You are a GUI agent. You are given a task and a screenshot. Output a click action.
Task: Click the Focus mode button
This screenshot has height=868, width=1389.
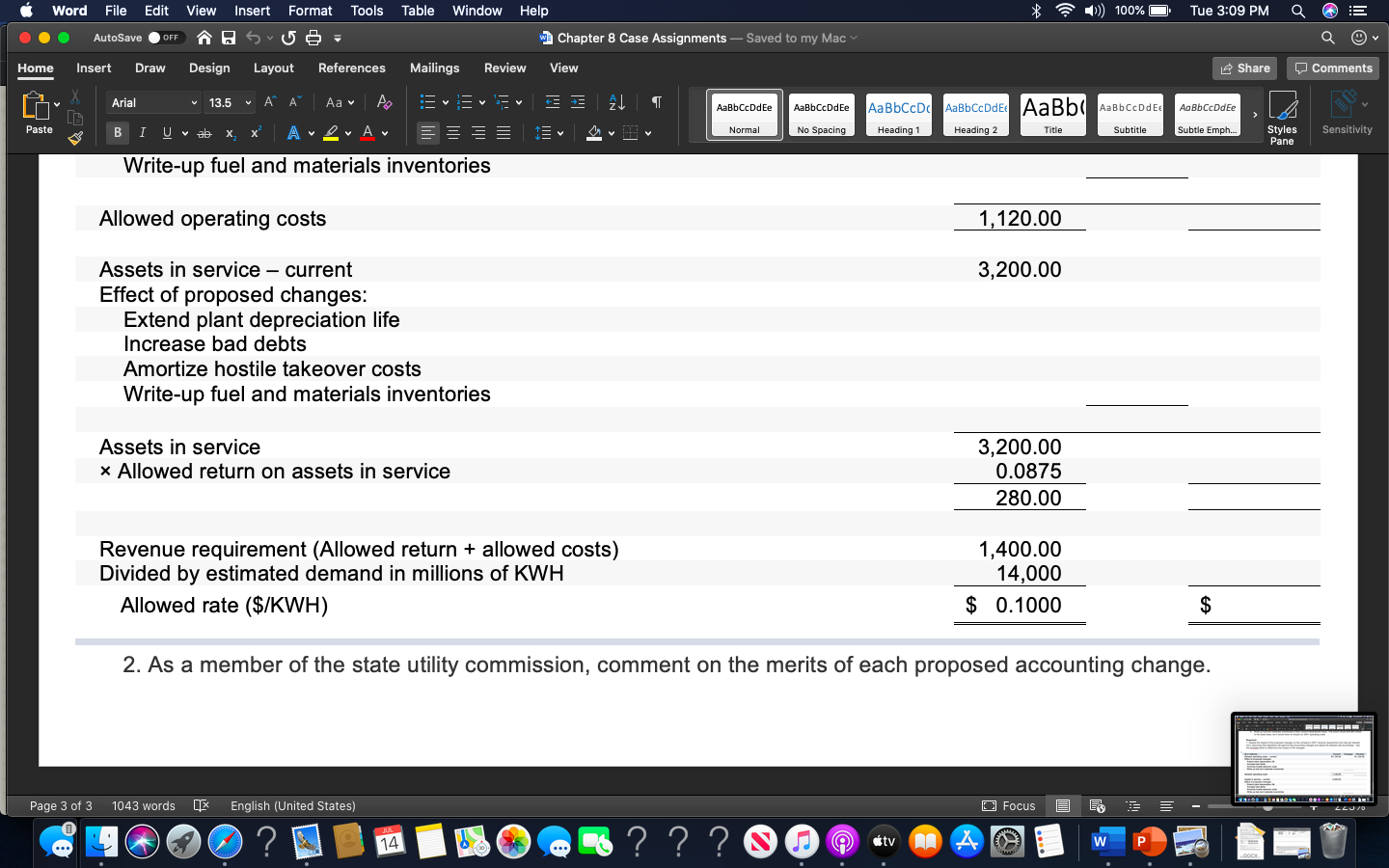1009,806
